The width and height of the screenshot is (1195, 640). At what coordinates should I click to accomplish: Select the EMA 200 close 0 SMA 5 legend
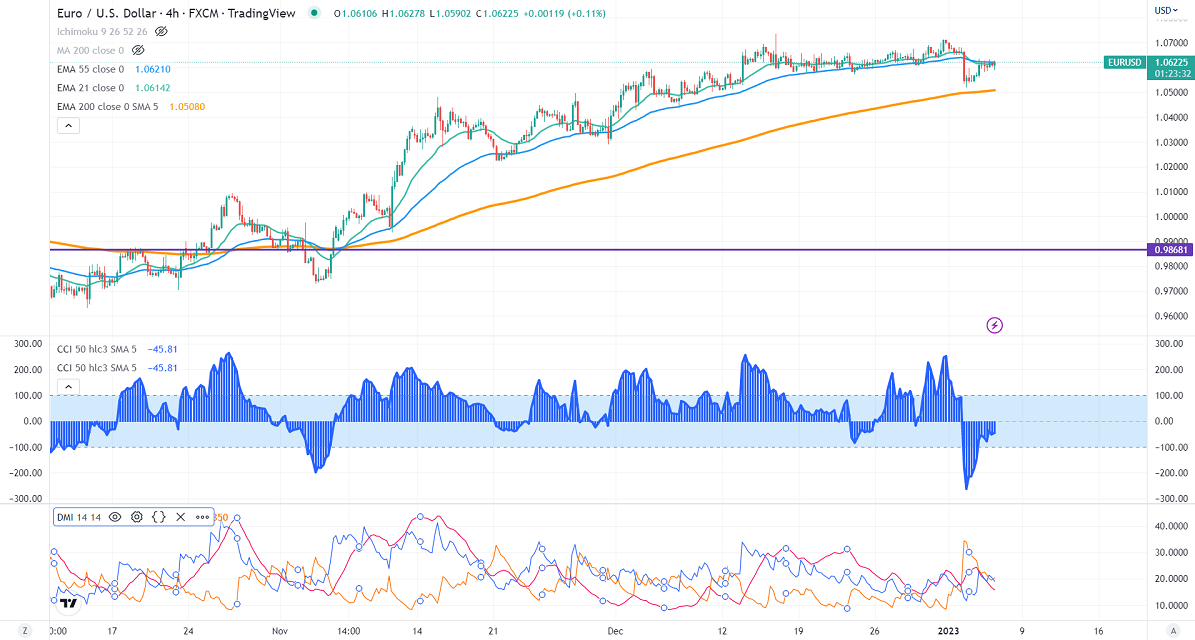click(x=107, y=107)
